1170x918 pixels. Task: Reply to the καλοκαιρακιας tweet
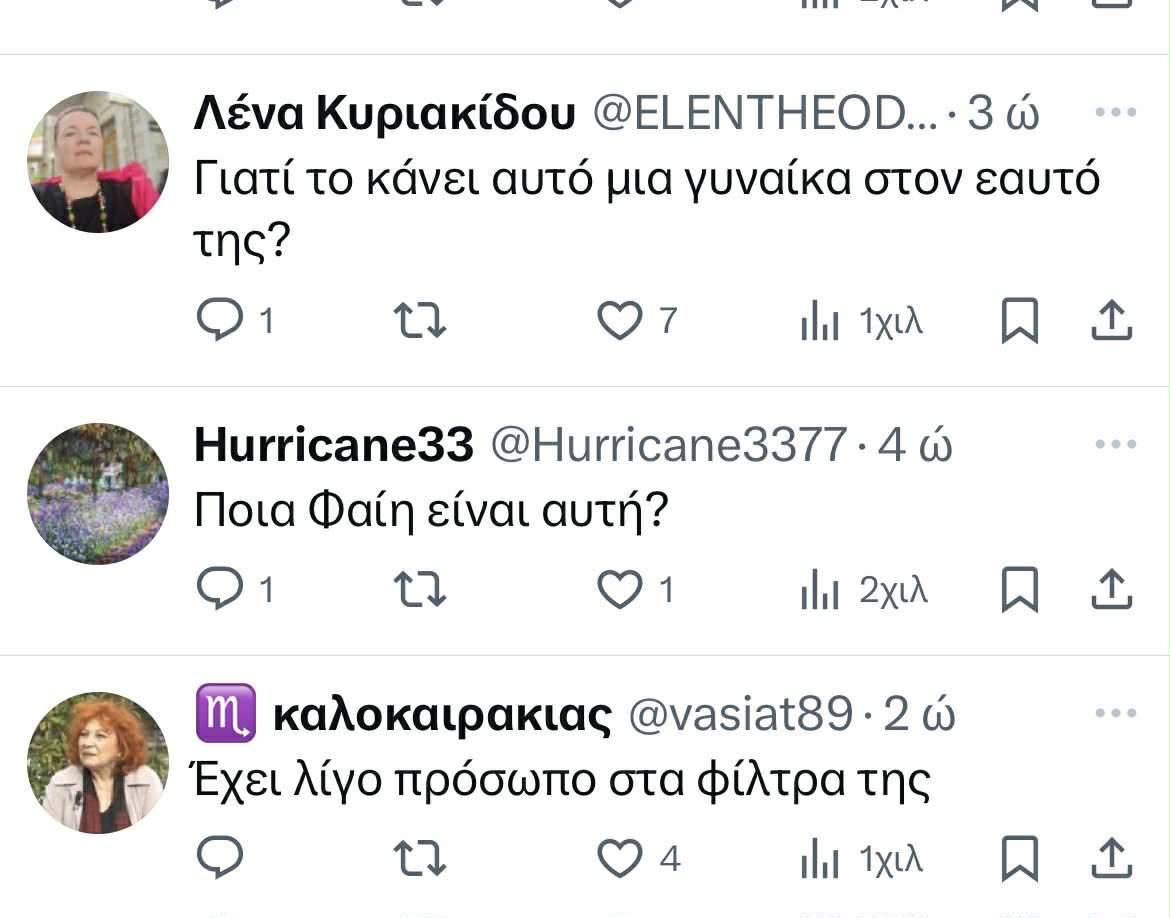pyautogui.click(x=219, y=858)
